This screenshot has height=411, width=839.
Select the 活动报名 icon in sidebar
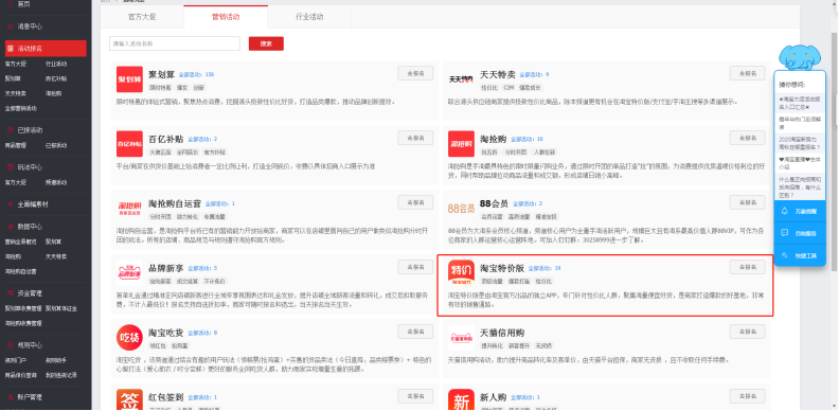pyautogui.click(x=10, y=49)
